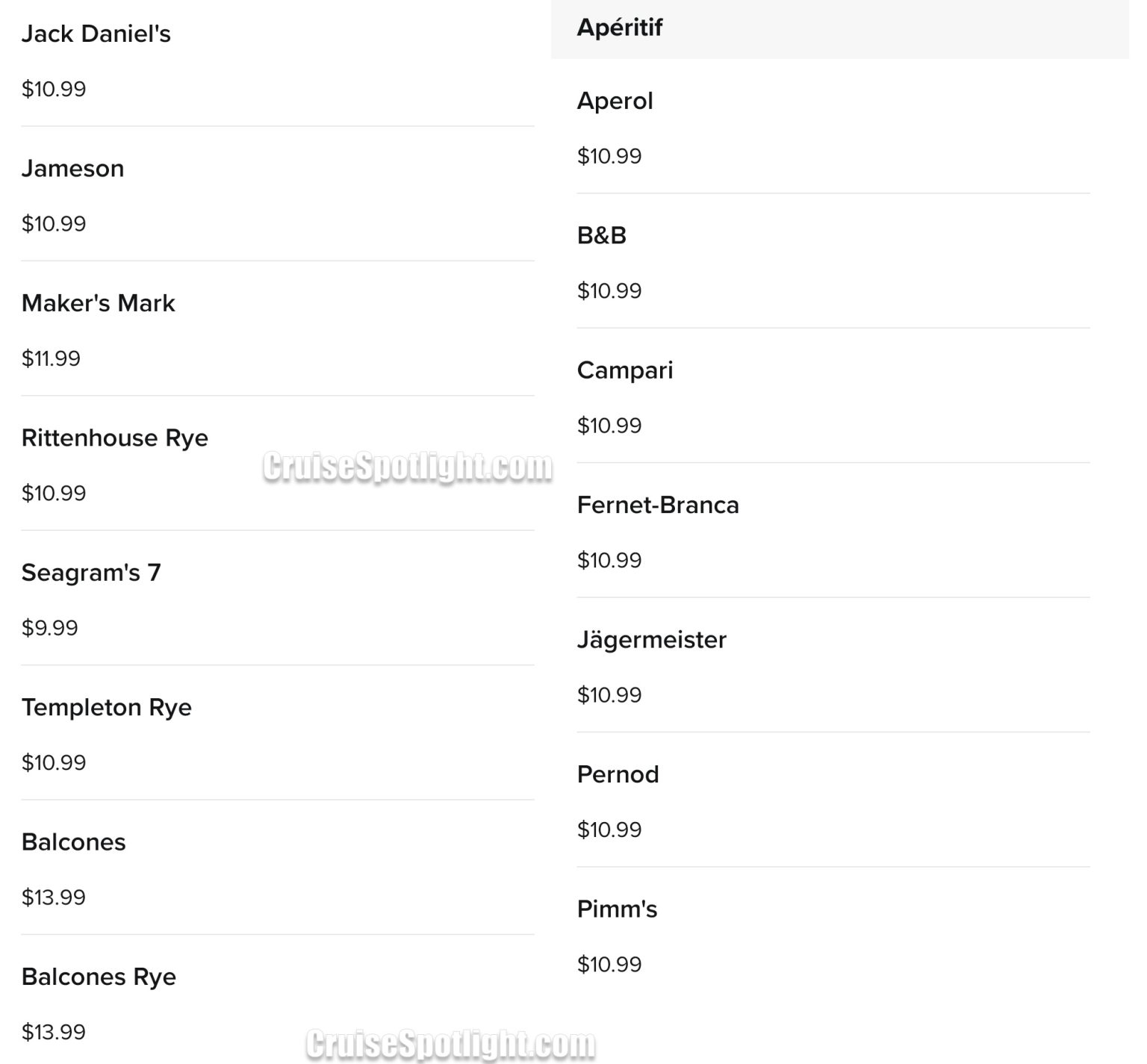
Task: Tap Templeton Rye in the list
Action: (x=106, y=708)
